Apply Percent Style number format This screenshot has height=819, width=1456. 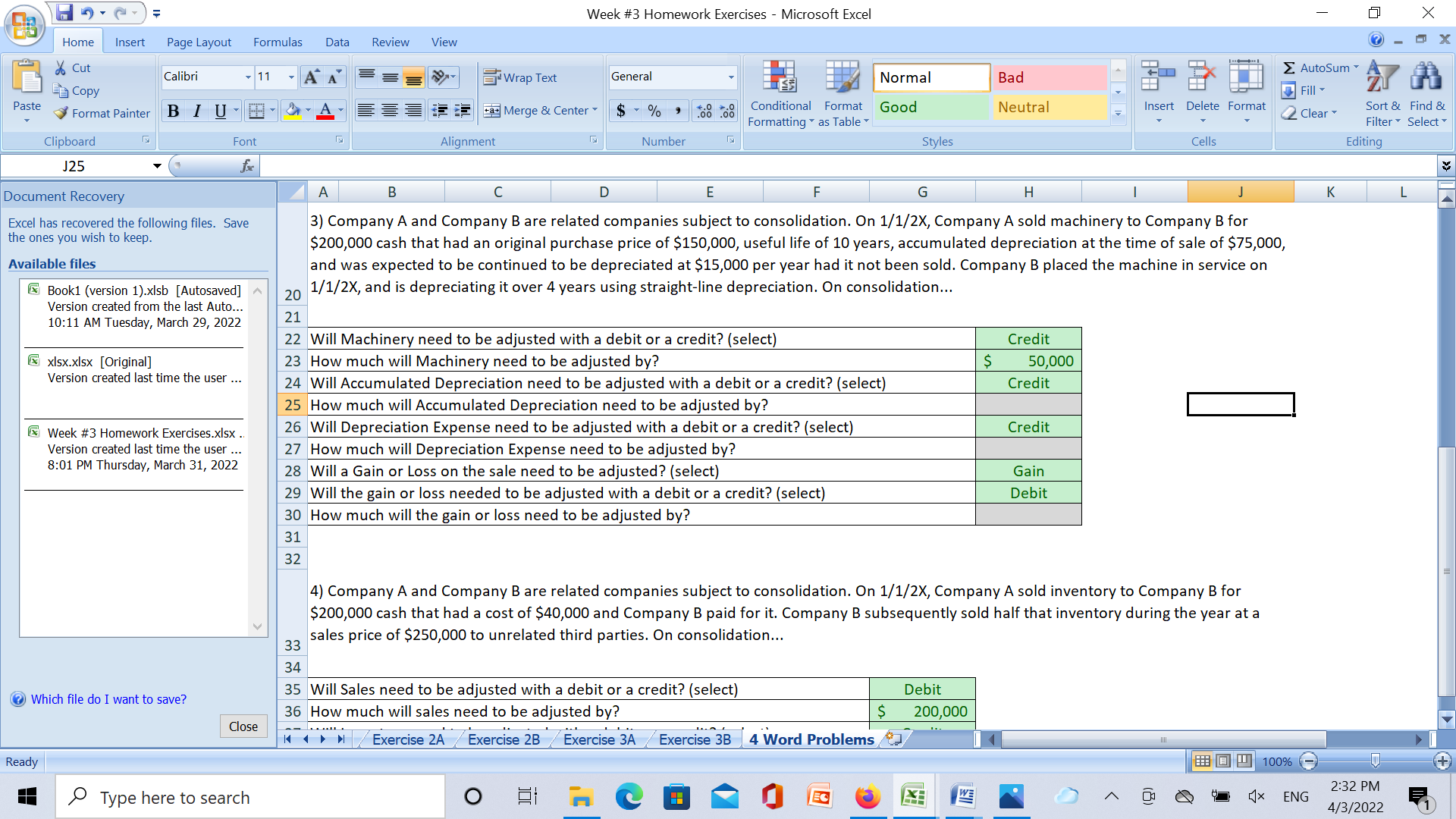point(653,111)
